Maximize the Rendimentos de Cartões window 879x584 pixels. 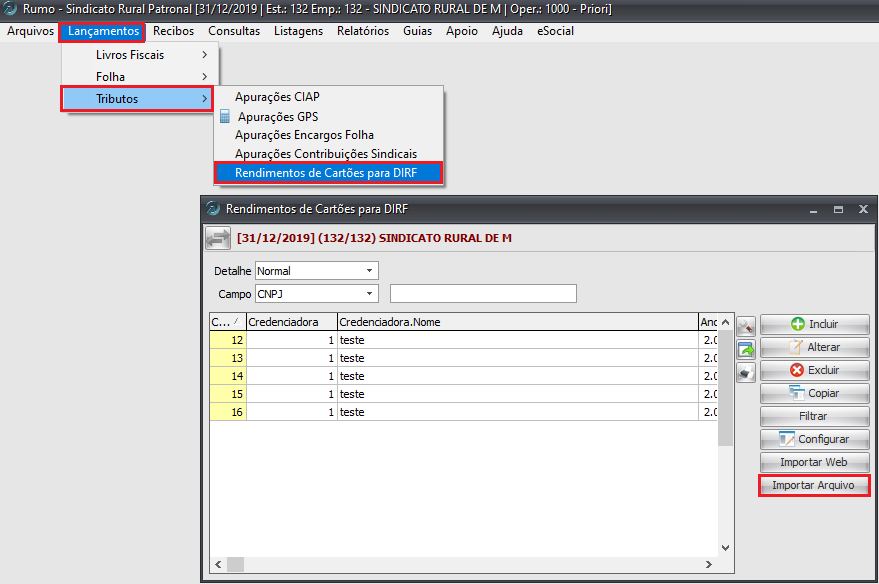[838, 209]
